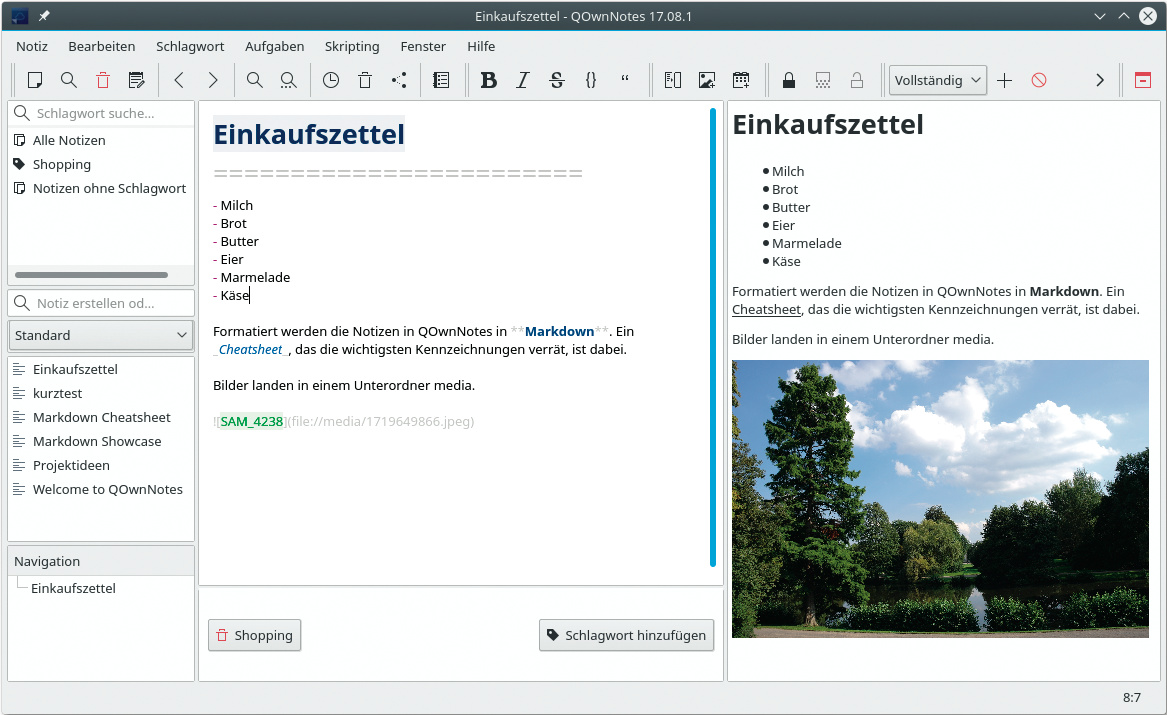Open the todo list icon
1167x715 pixels.
click(x=441, y=80)
